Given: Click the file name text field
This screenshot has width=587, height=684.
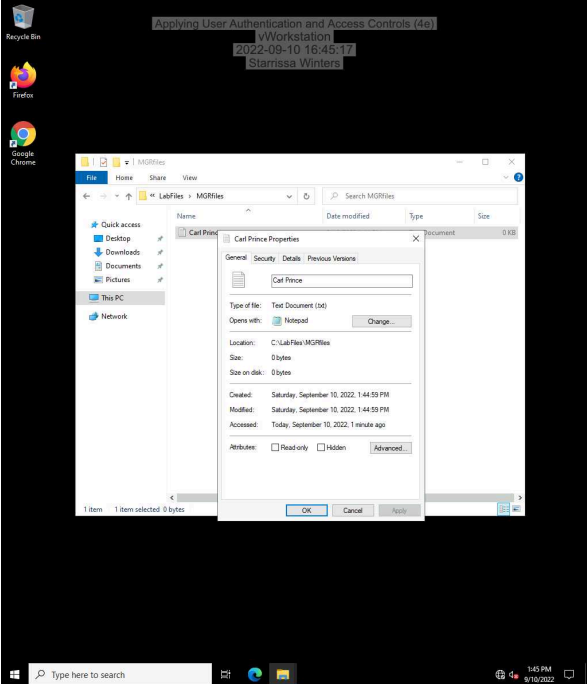Looking at the screenshot, I should pyautogui.click(x=341, y=280).
